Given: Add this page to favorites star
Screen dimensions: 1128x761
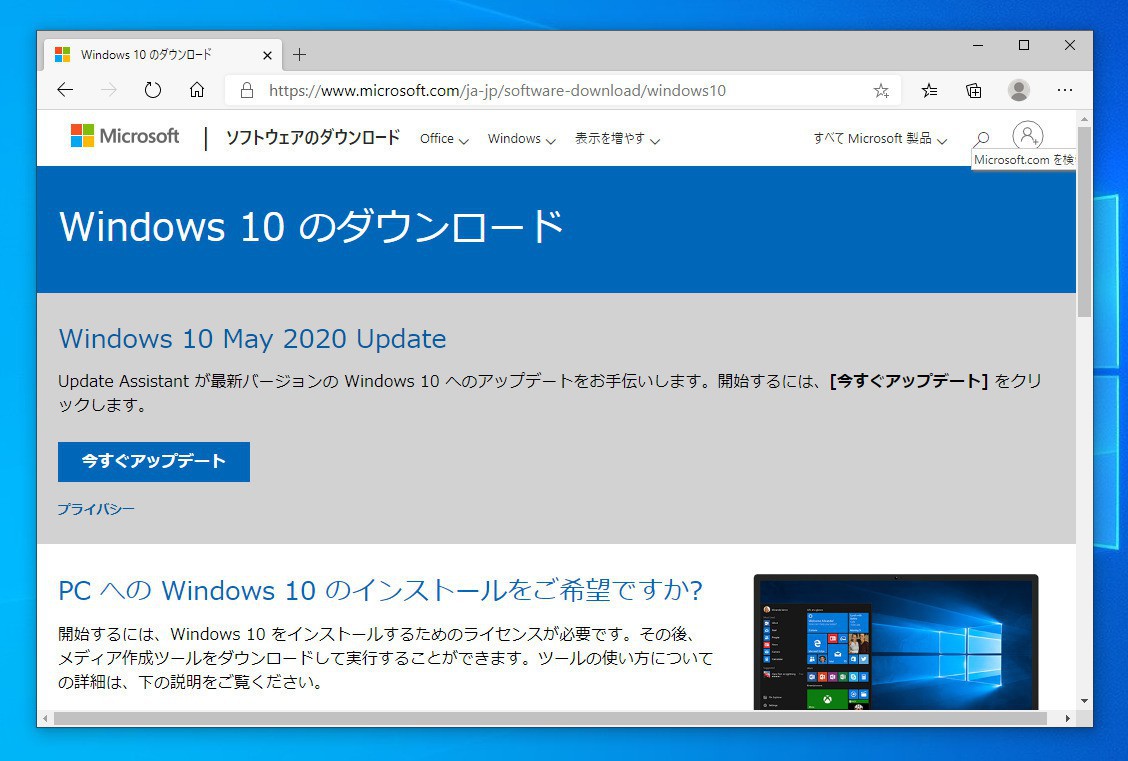Looking at the screenshot, I should click(x=881, y=91).
